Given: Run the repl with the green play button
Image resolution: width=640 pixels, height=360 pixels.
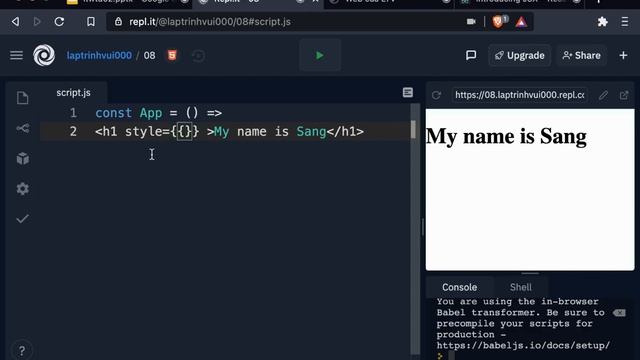Looking at the screenshot, I should coord(320,55).
